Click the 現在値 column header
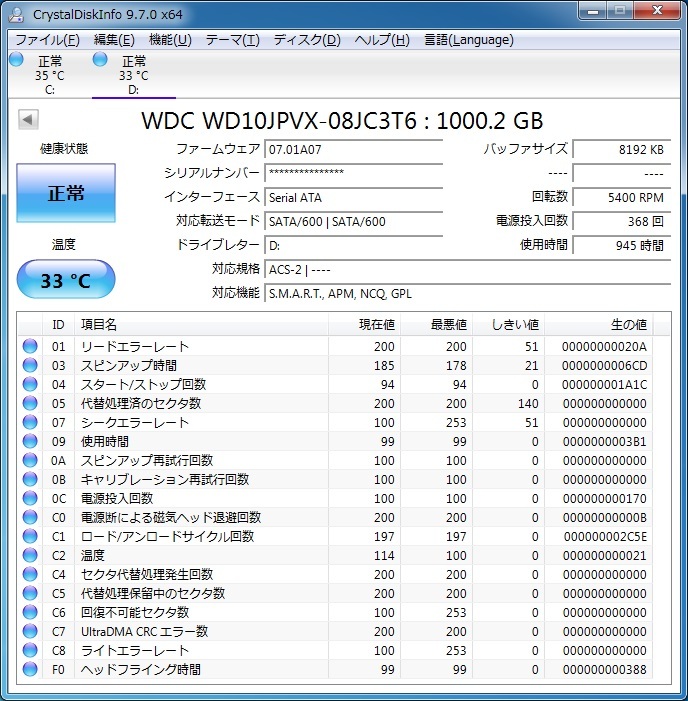 tap(364, 325)
